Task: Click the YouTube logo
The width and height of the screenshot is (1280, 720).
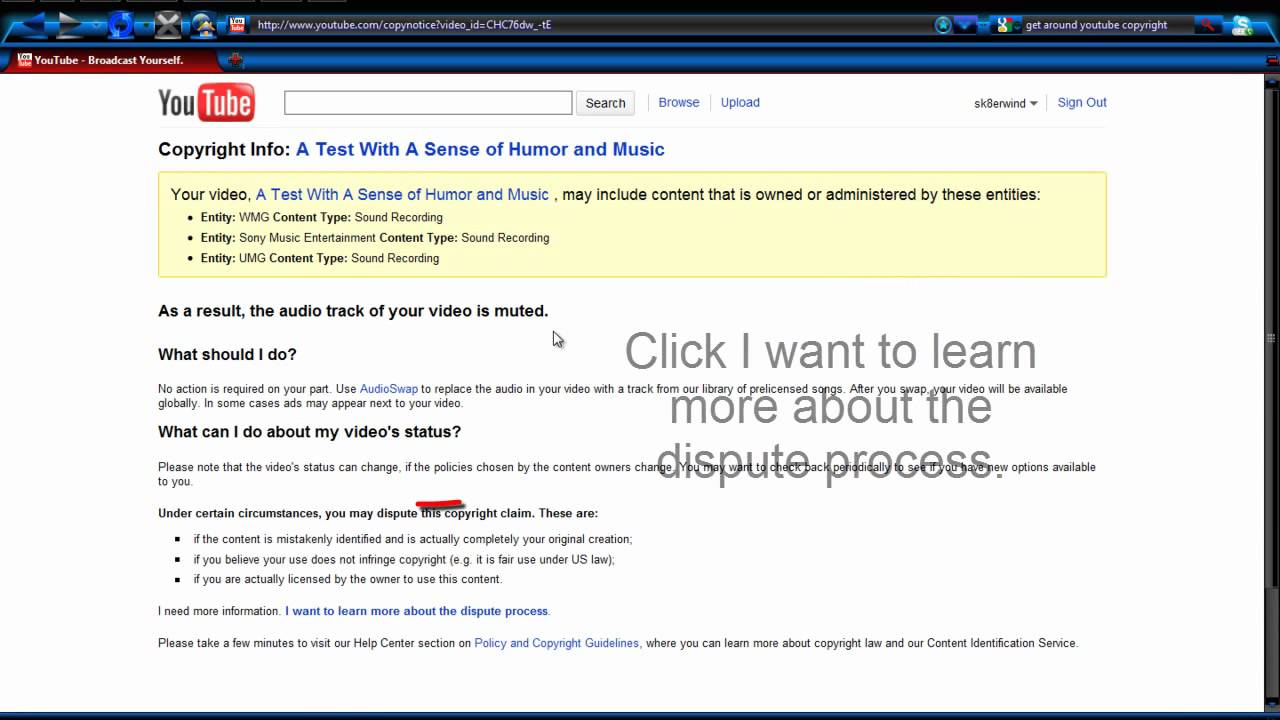Action: 206,102
